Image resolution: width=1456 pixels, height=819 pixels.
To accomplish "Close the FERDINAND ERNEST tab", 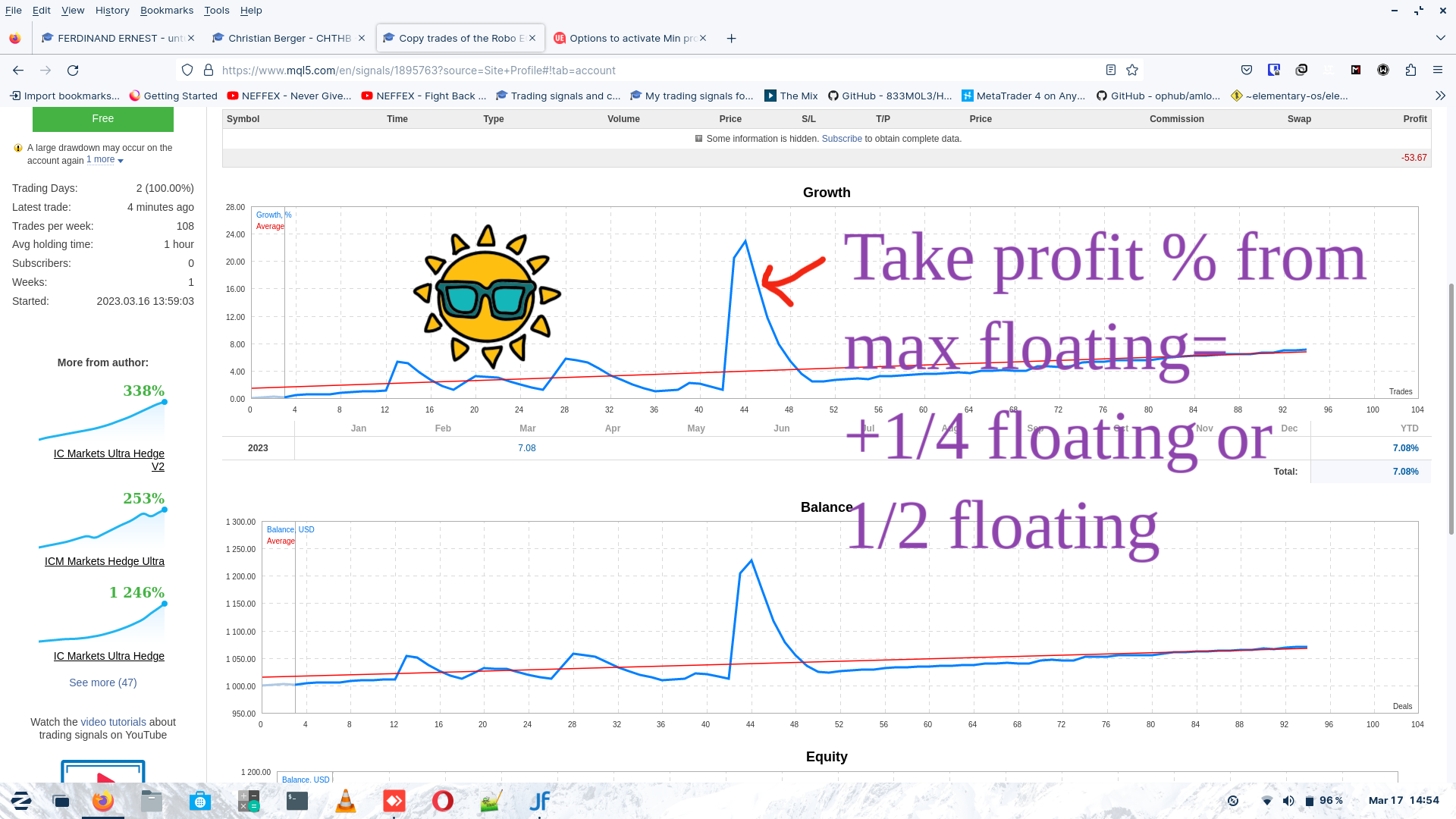I will tap(191, 38).
